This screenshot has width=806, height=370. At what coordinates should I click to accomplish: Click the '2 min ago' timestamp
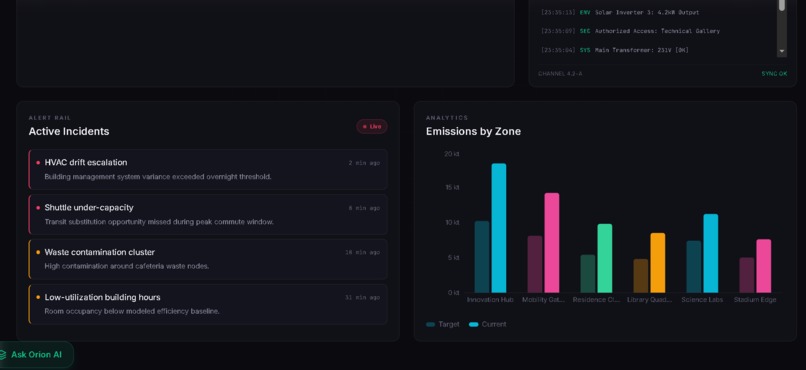(x=364, y=163)
